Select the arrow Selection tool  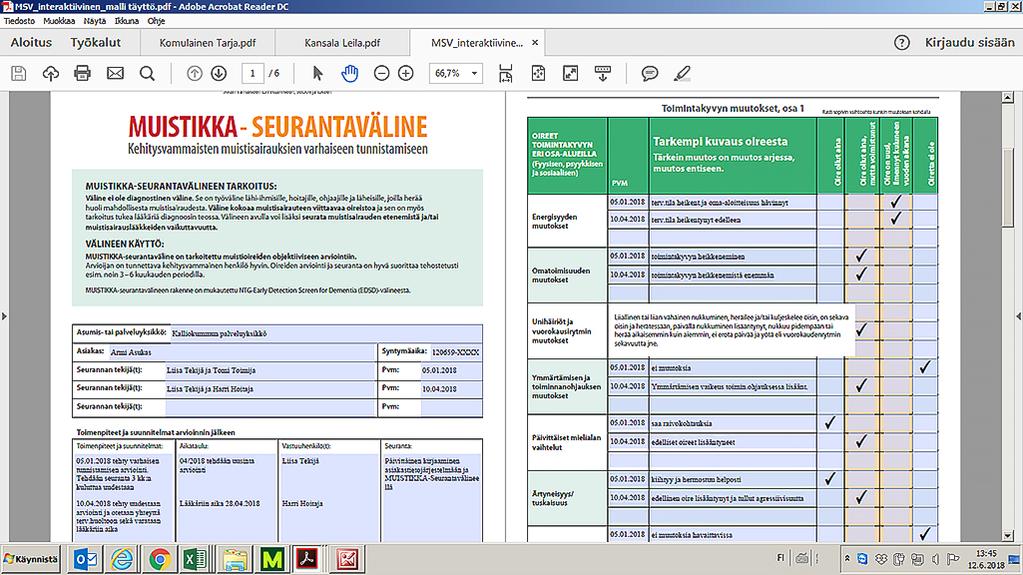(x=318, y=74)
